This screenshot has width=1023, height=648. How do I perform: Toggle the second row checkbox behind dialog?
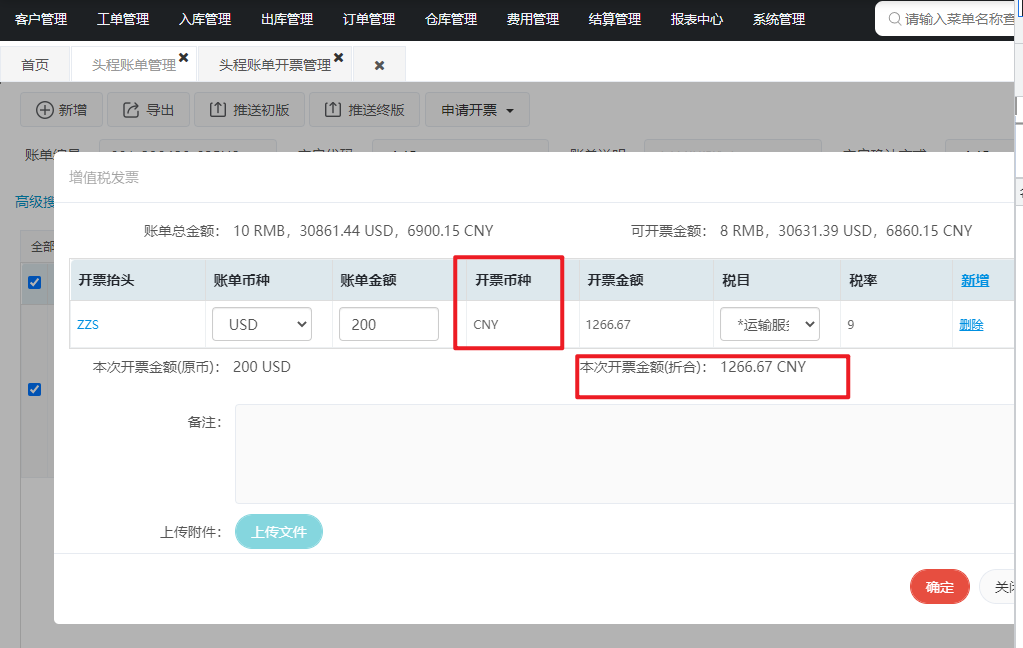[x=35, y=390]
